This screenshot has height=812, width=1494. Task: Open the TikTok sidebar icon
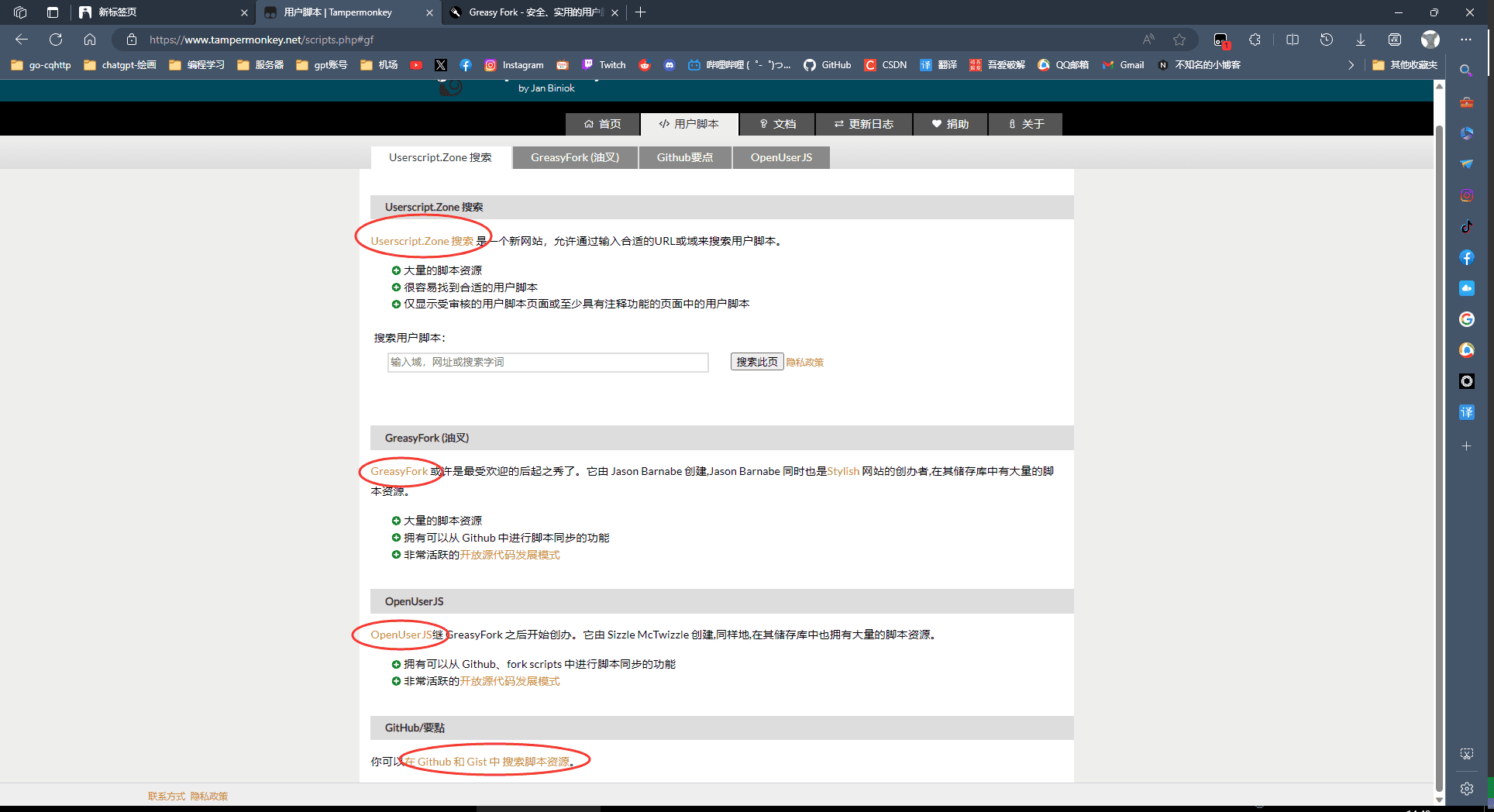(1466, 226)
